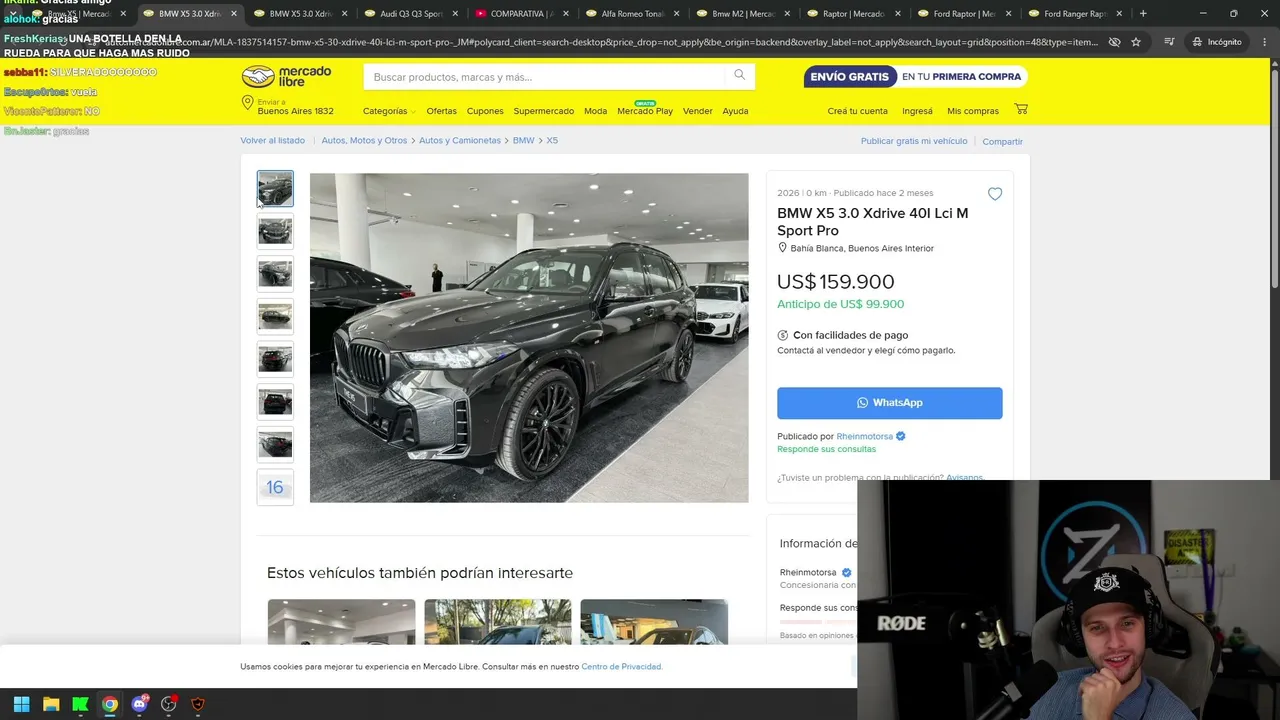Open Windows Start menu
1280x720 pixels.
pyautogui.click(x=22, y=704)
